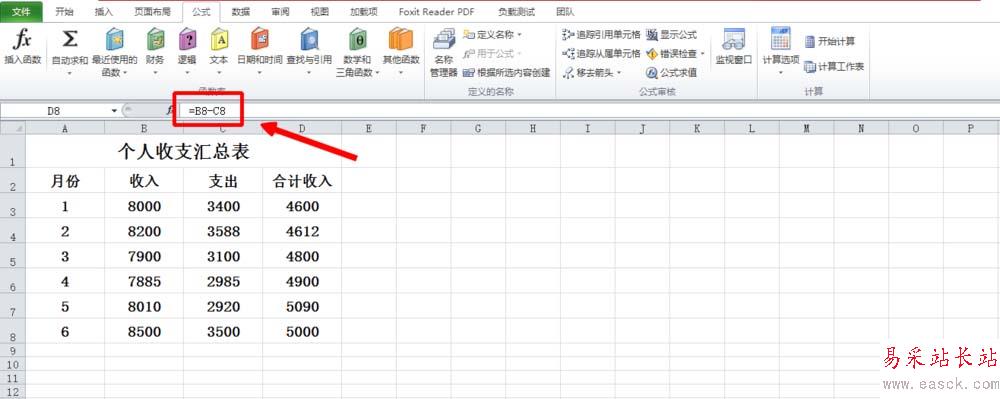
Task: Switch to the Home (开始) tab
Action: pos(64,11)
